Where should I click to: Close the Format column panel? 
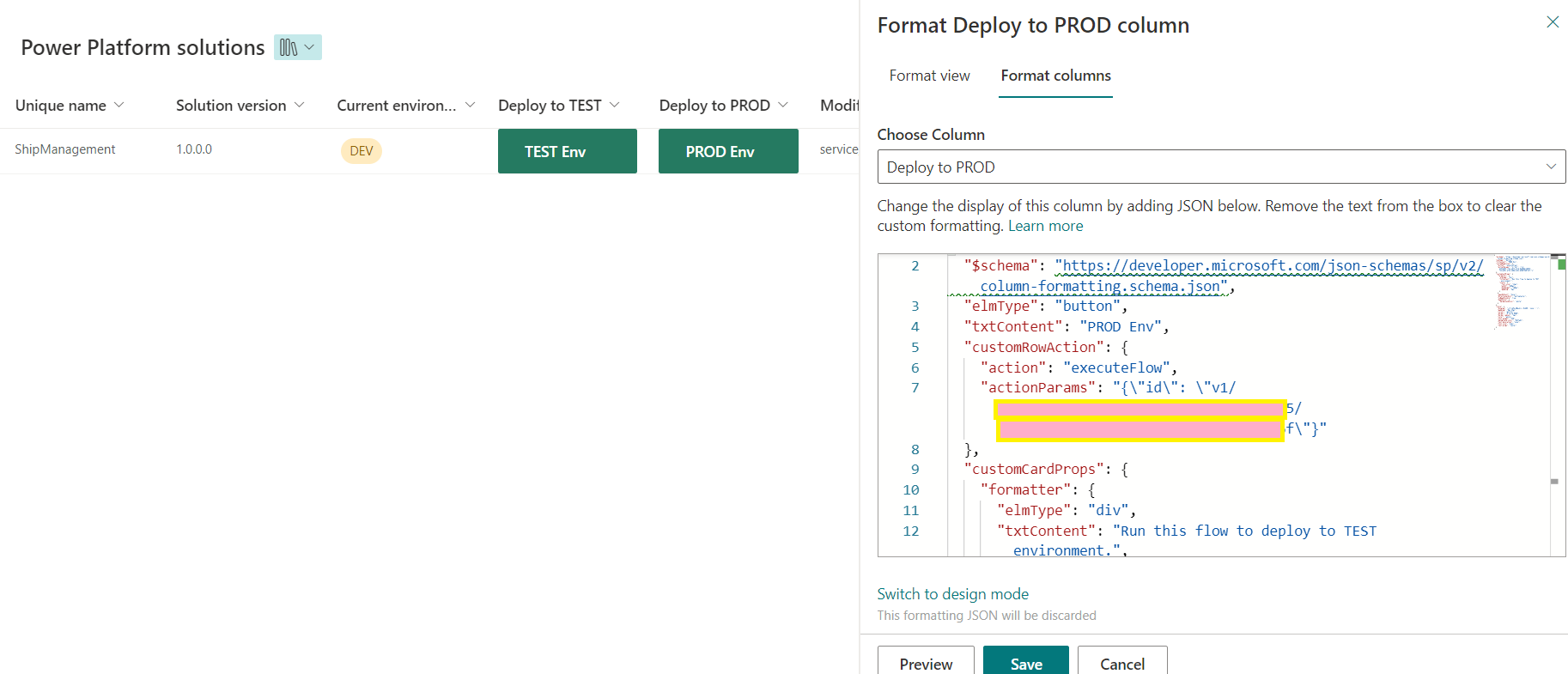1552,22
